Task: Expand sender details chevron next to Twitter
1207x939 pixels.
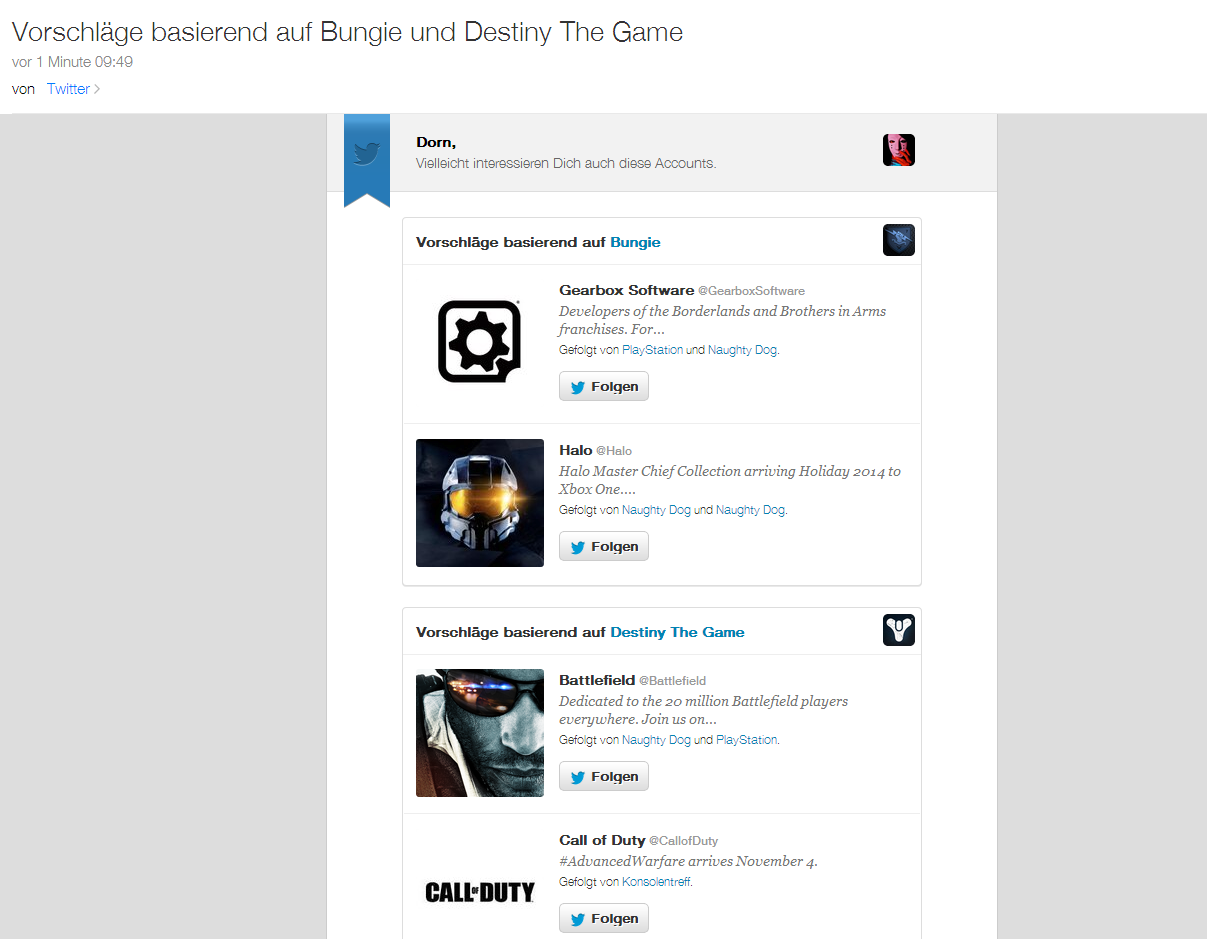Action: point(97,89)
